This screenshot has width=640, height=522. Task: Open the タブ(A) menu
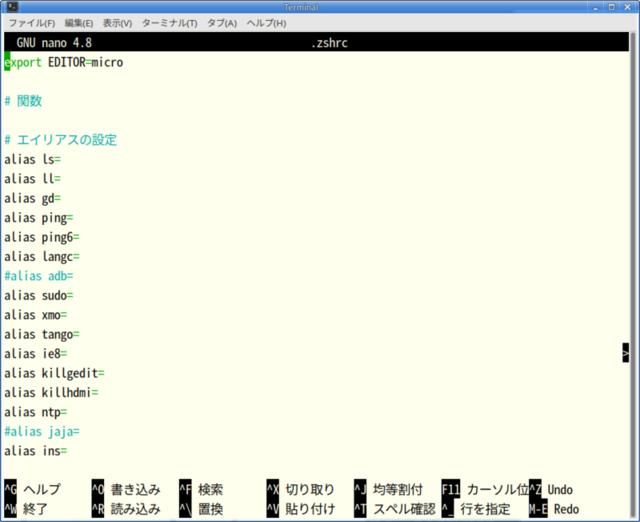point(222,23)
